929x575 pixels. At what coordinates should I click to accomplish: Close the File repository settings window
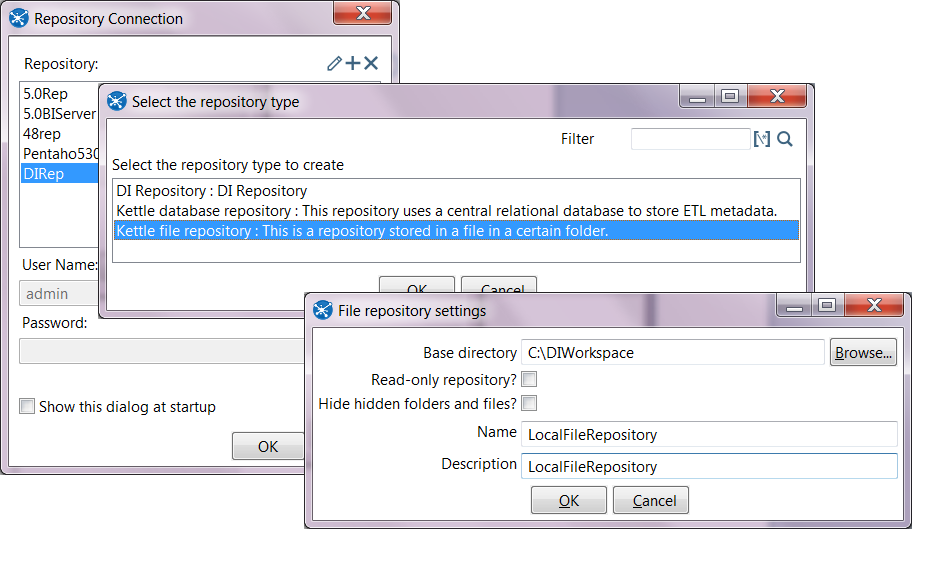pos(874,305)
